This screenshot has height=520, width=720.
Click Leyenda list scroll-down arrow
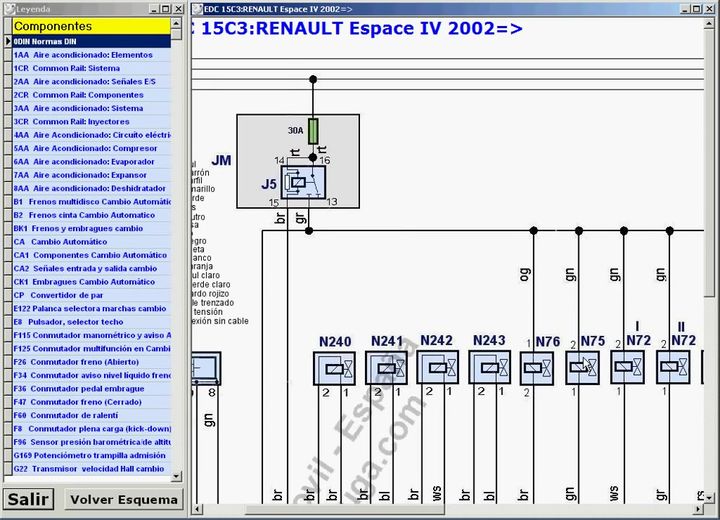coord(176,476)
